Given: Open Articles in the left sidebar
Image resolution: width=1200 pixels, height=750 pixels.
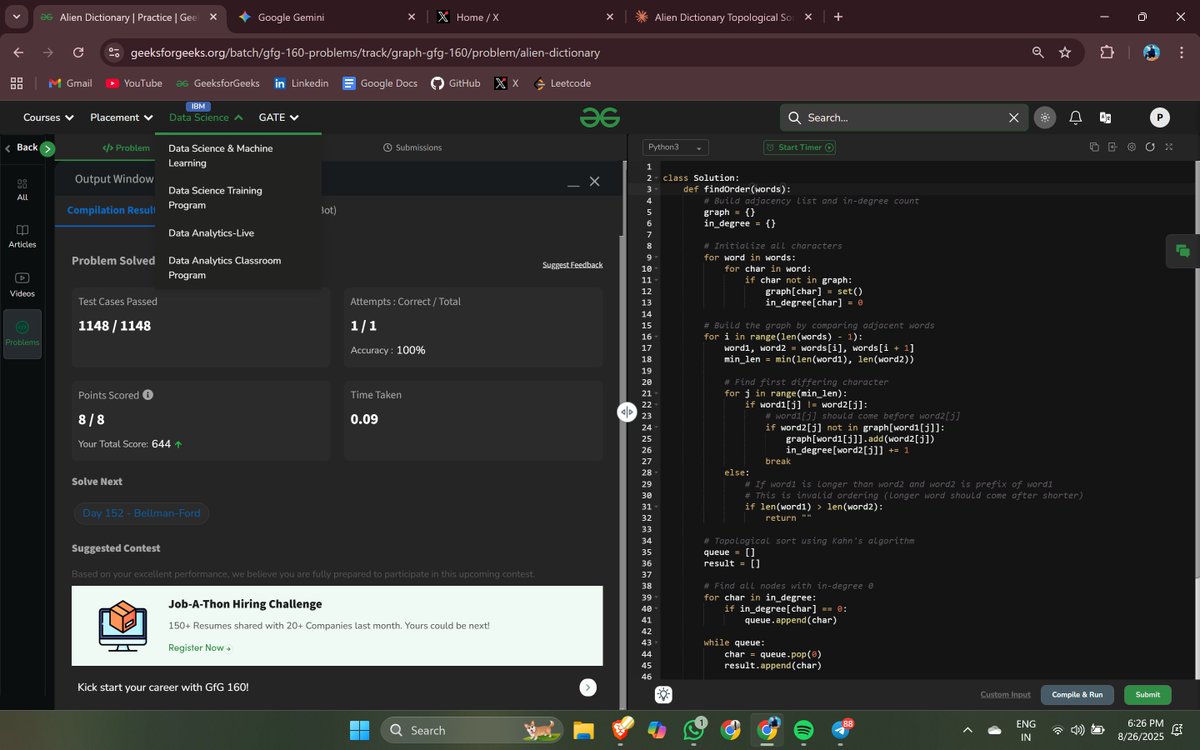Looking at the screenshot, I should pyautogui.click(x=22, y=236).
